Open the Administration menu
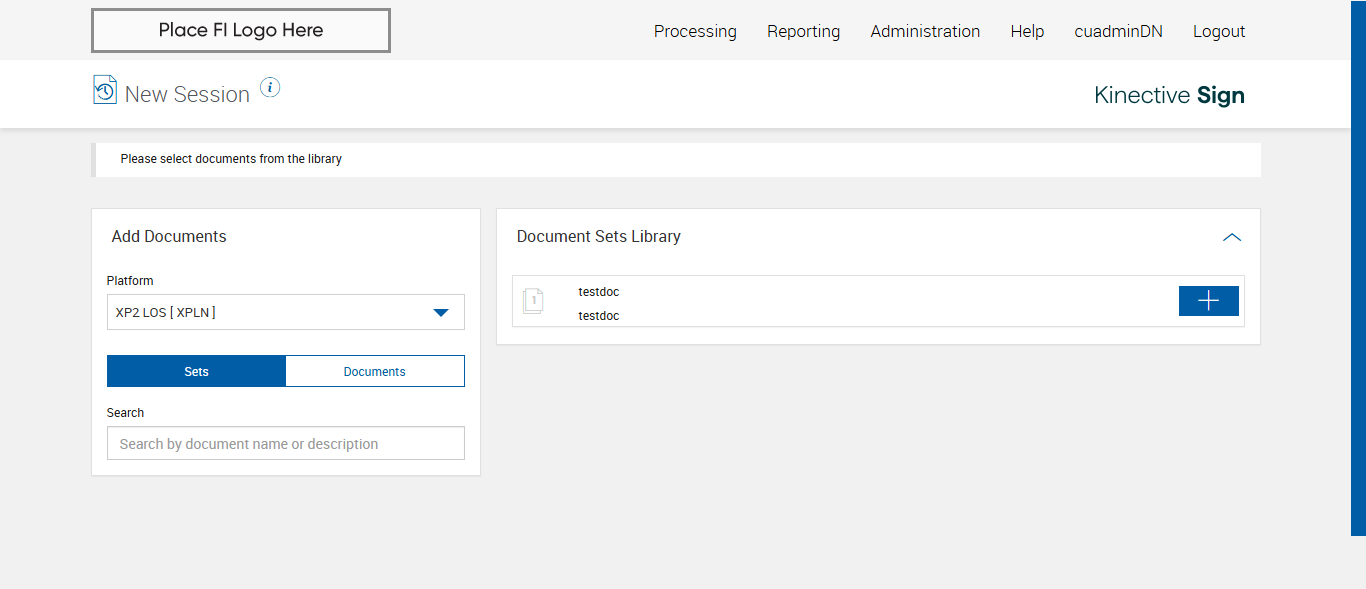1366x589 pixels. (x=925, y=31)
